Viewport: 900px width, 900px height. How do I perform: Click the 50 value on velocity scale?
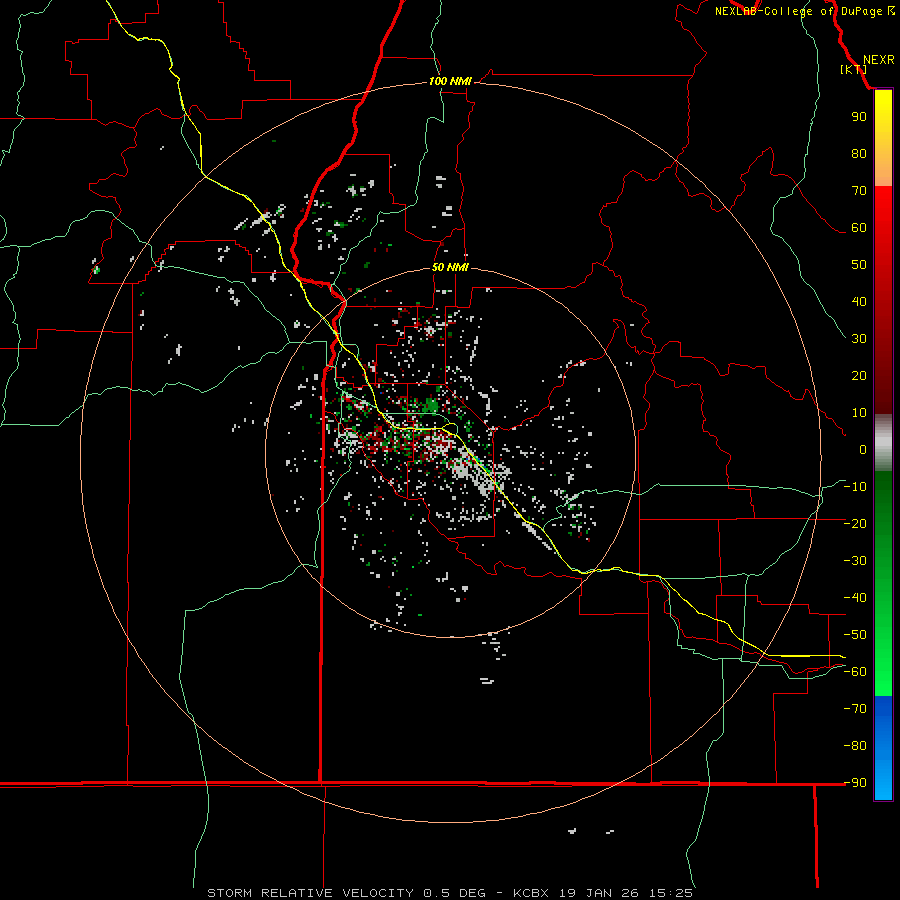[859, 265]
